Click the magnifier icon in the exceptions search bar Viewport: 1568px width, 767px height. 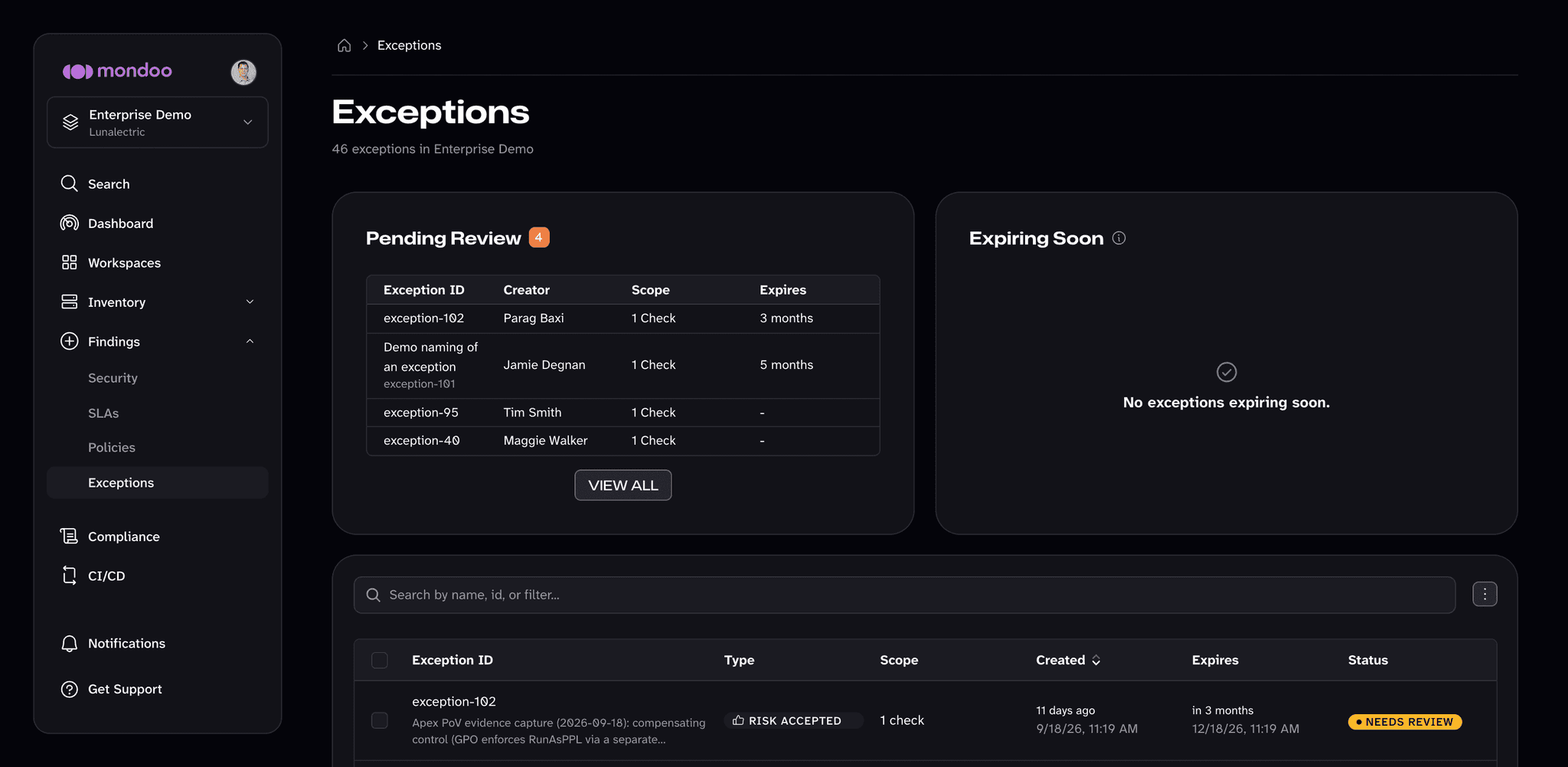pos(374,595)
